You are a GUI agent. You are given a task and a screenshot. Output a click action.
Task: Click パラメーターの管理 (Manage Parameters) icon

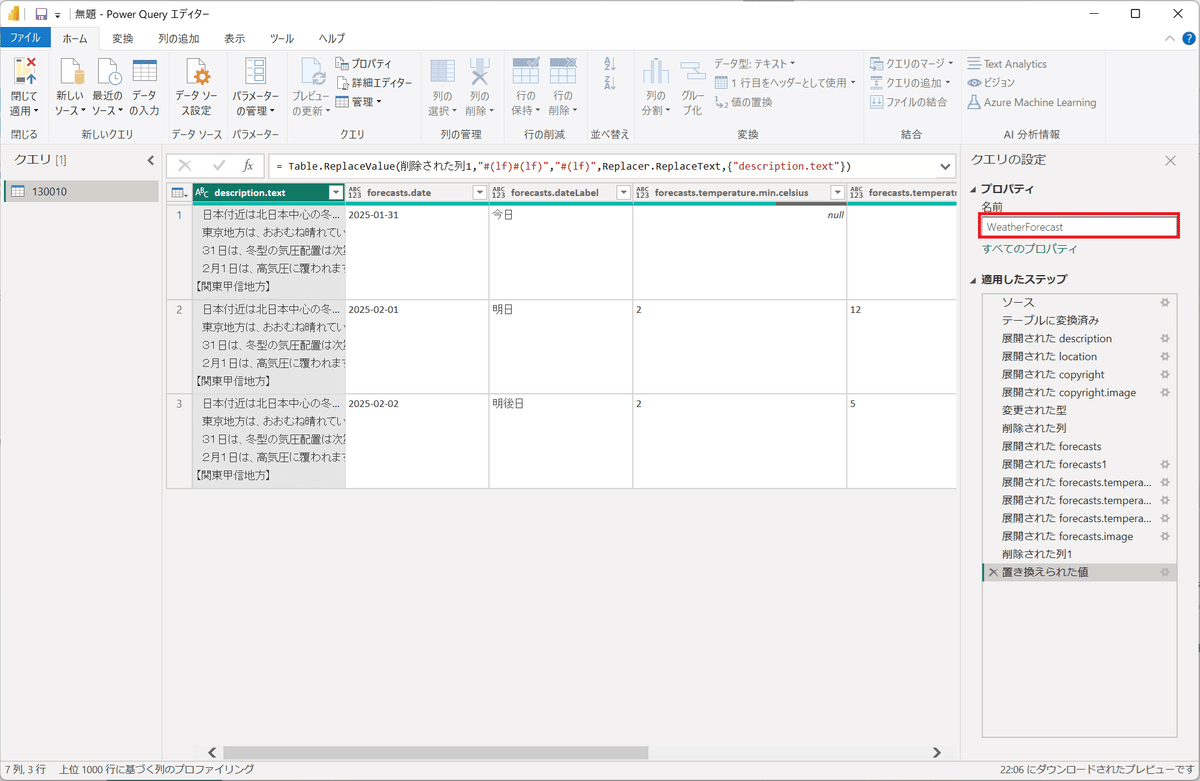coord(256,73)
